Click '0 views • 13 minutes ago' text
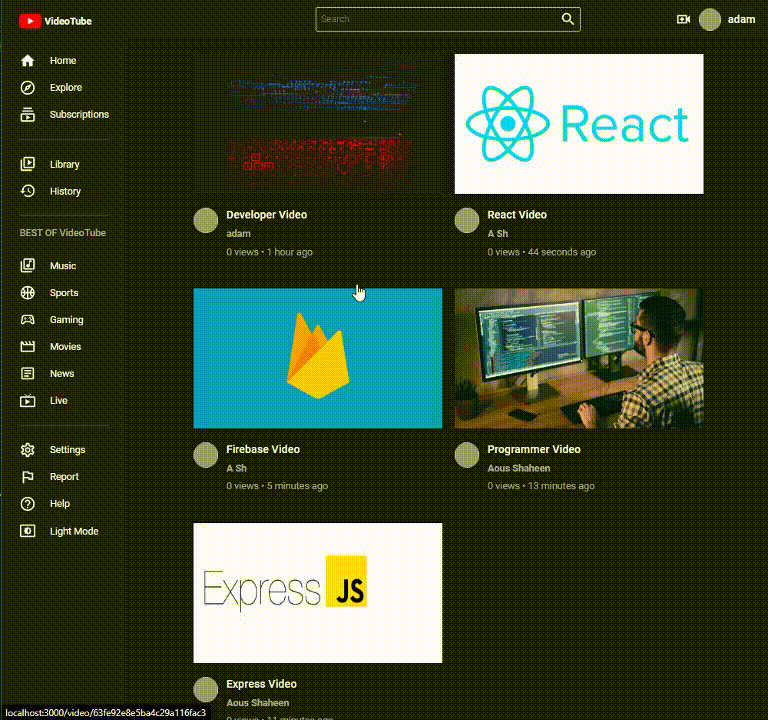The height and width of the screenshot is (720, 768). click(541, 486)
